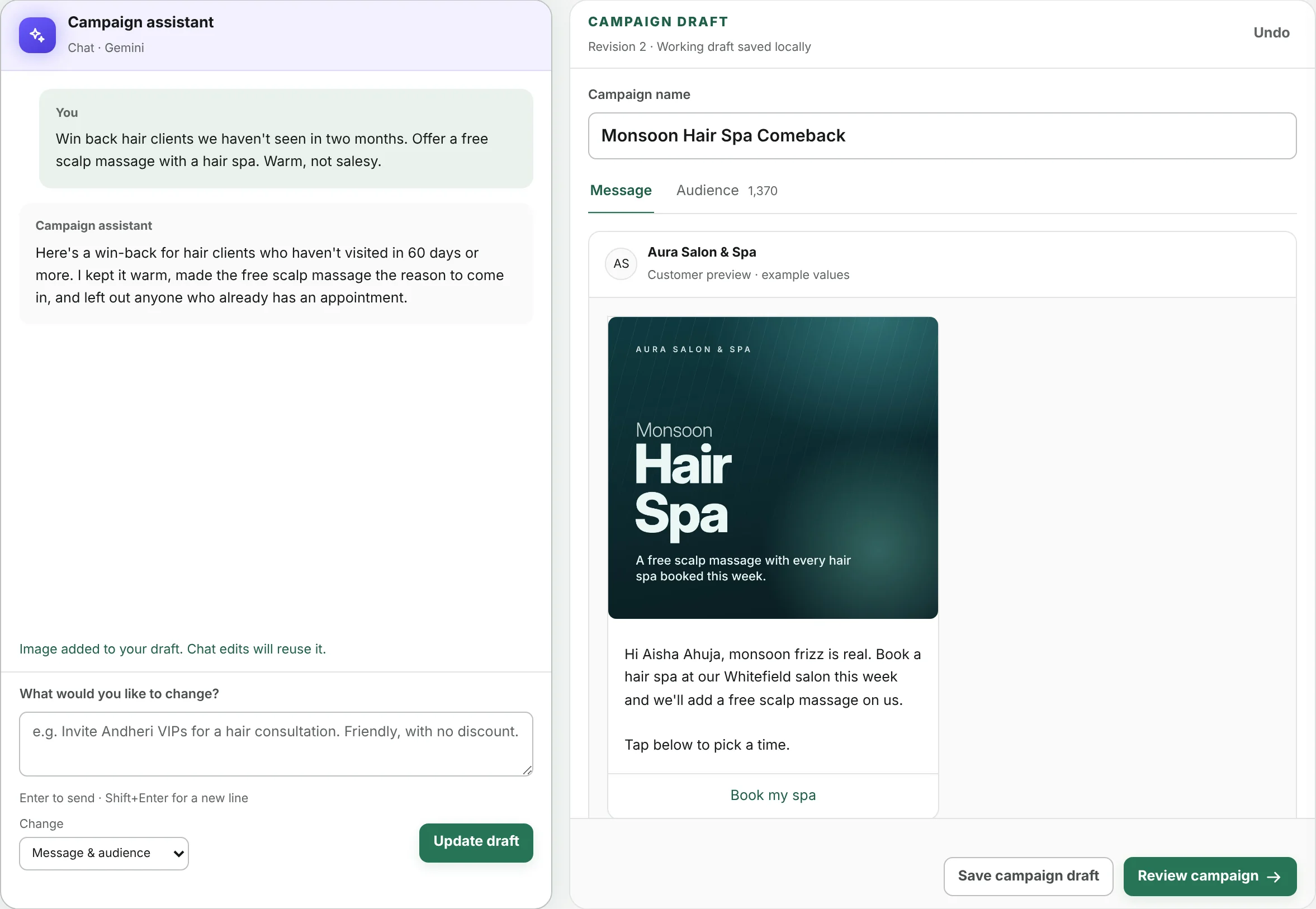Click the textarea resize handle
This screenshot has width=1316, height=909.
527,770
